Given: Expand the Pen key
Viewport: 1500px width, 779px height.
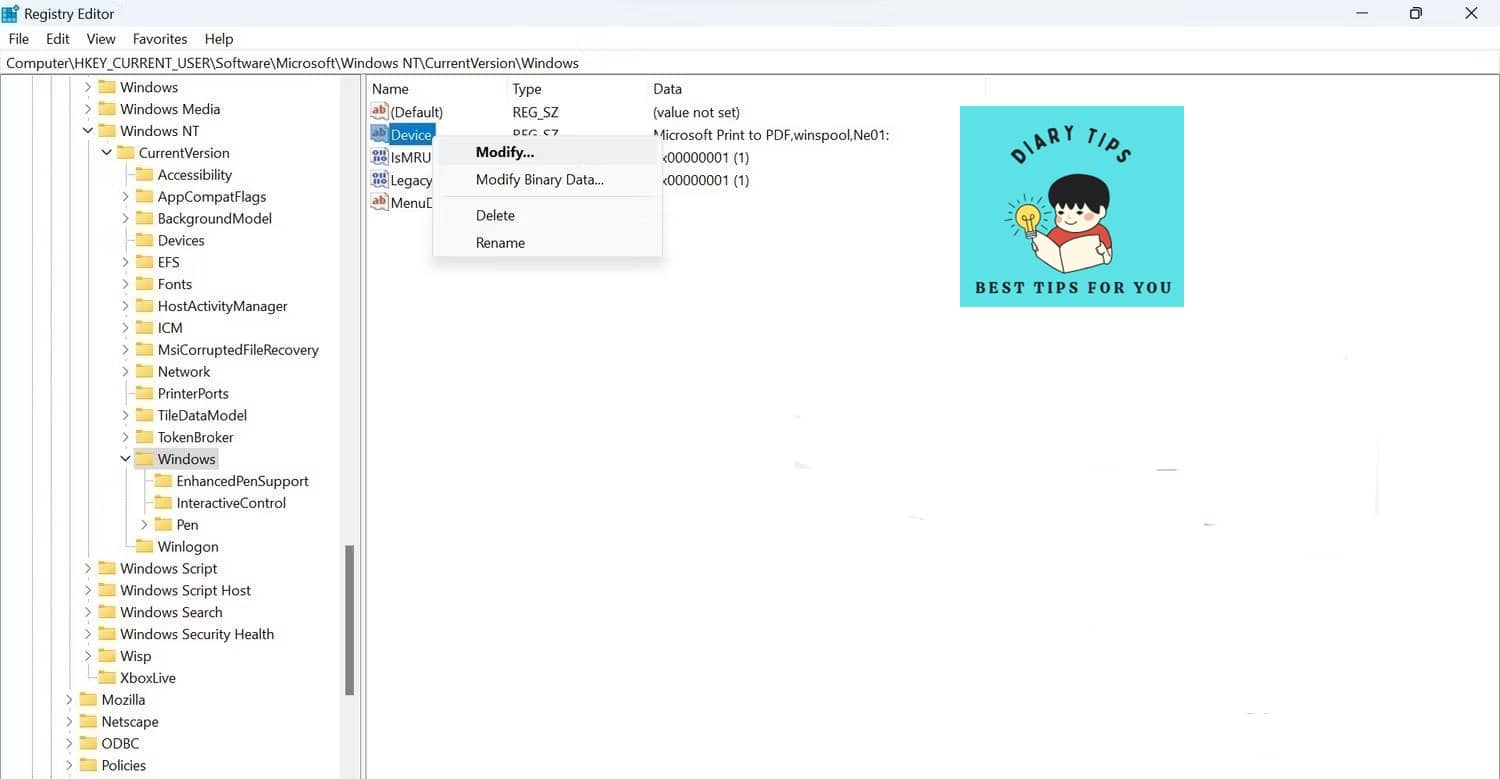Looking at the screenshot, I should pyautogui.click(x=144, y=525).
